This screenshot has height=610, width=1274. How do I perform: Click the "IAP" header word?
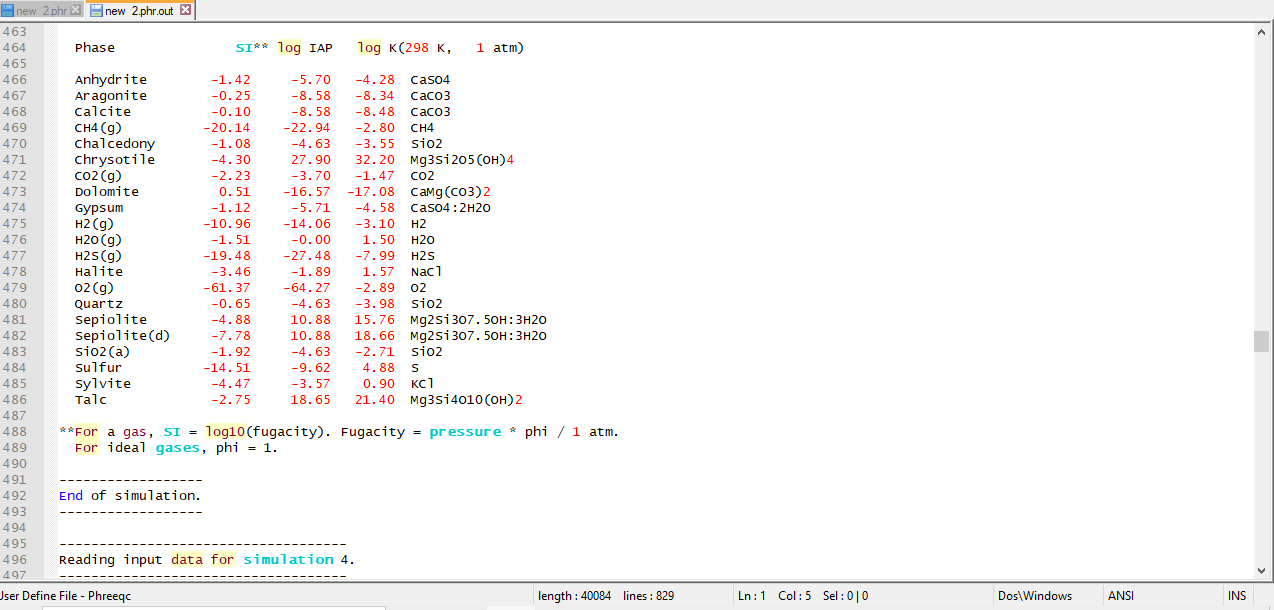coord(321,48)
